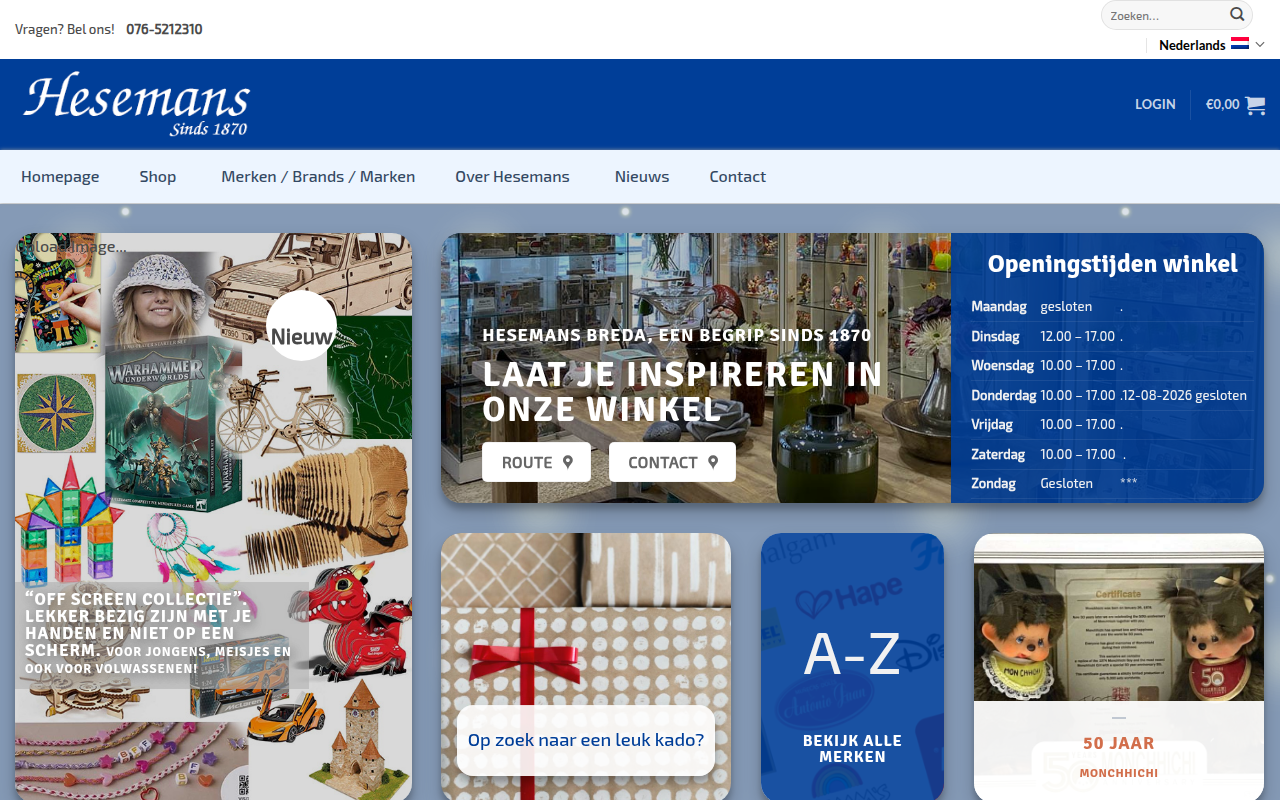Click 'Vragen? Bel ons!' text
The image size is (1280, 800).
(65, 29)
